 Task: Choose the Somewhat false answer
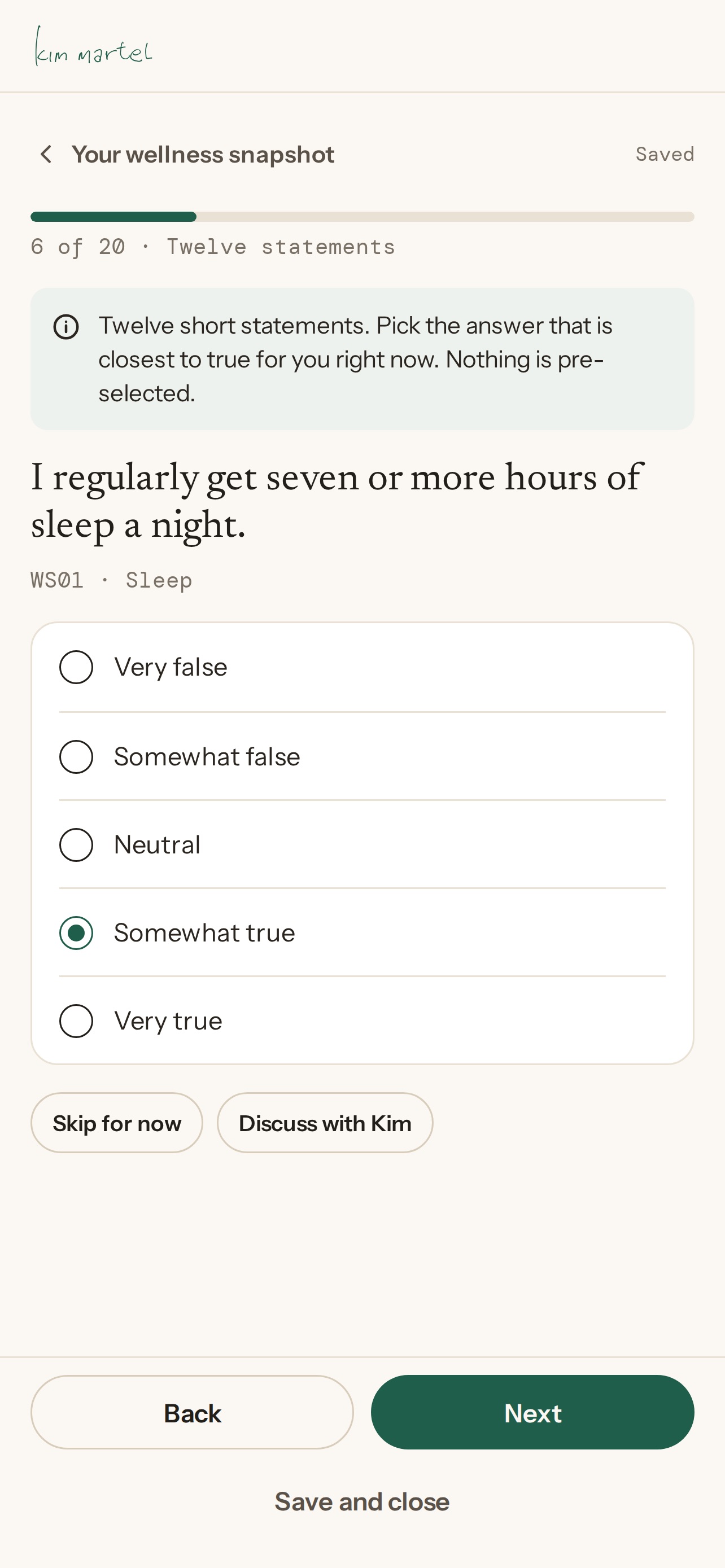(362, 756)
